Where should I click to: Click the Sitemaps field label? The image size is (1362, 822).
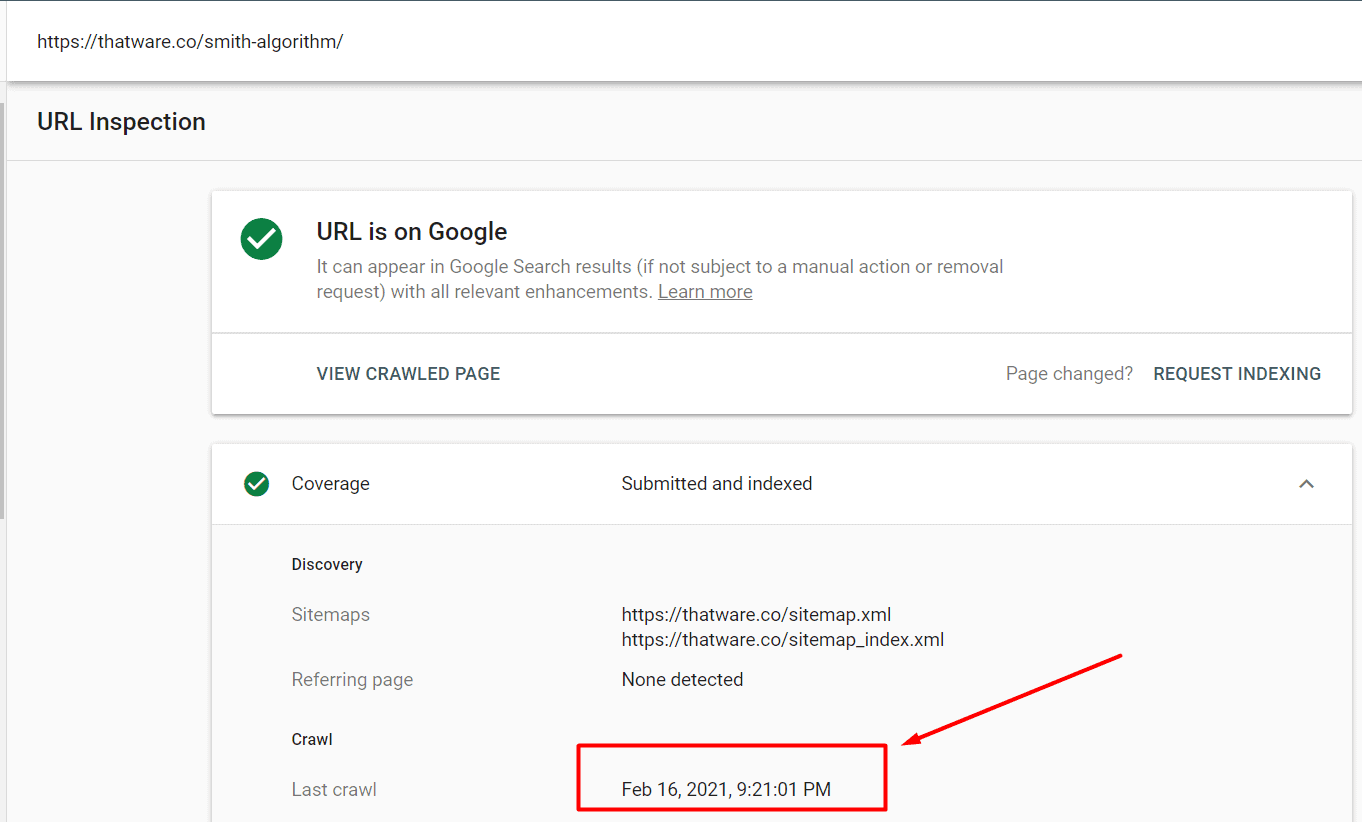pyautogui.click(x=331, y=615)
